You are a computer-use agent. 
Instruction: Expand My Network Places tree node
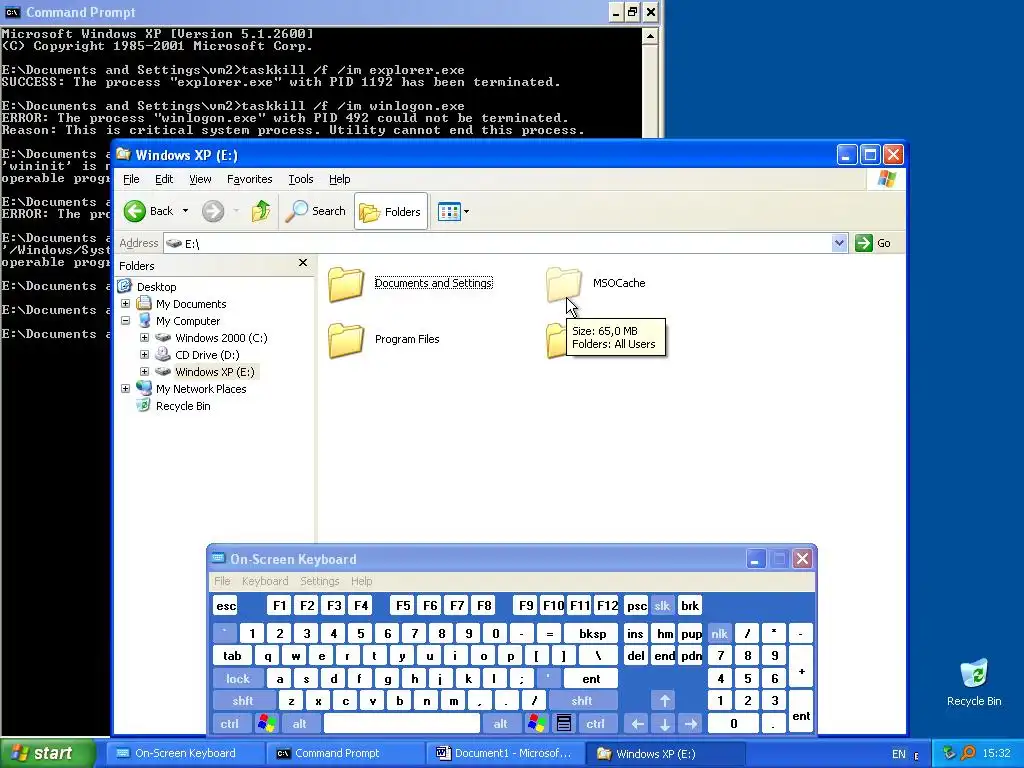pos(125,389)
